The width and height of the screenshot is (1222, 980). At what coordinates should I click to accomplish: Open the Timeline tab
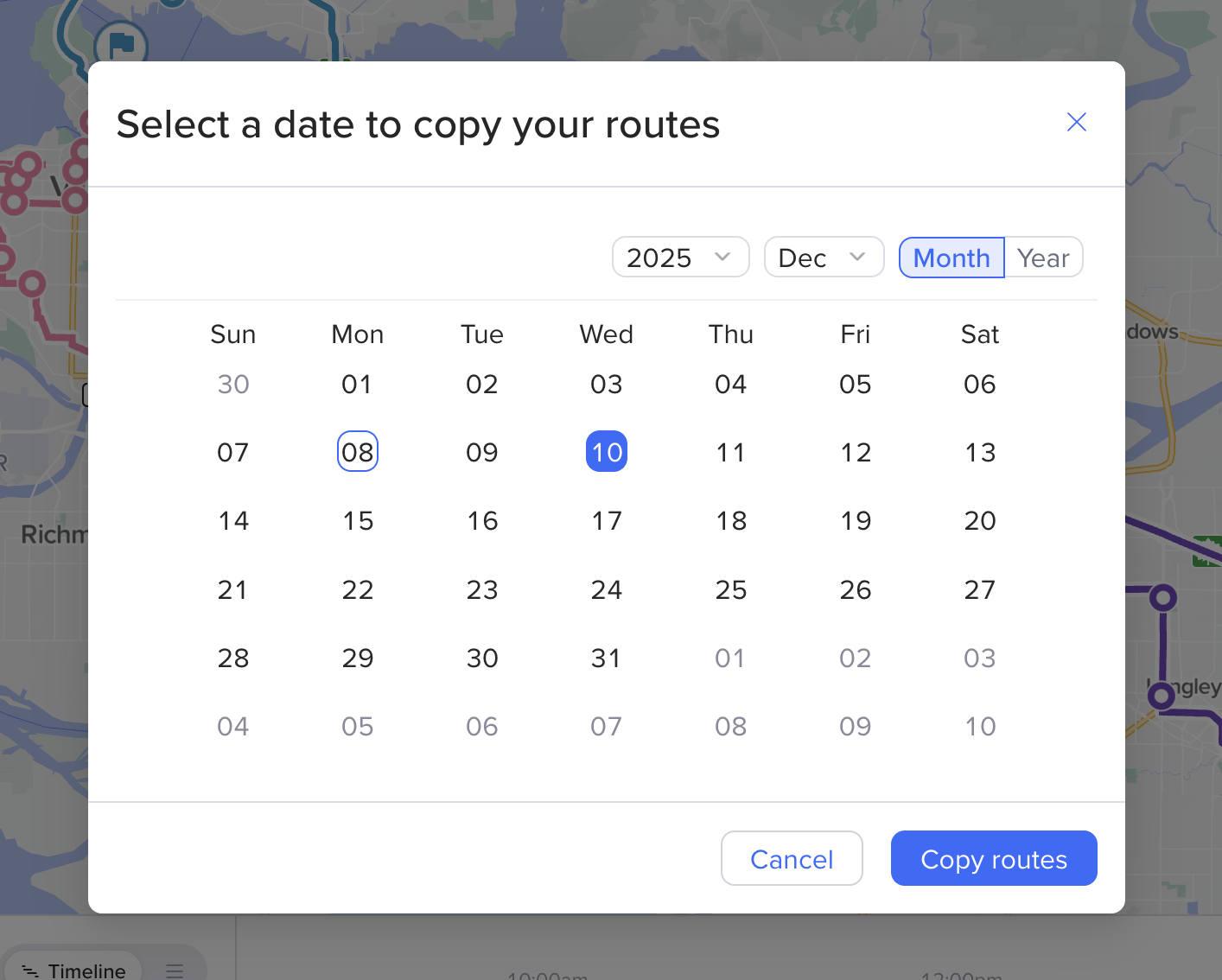[x=86, y=970]
